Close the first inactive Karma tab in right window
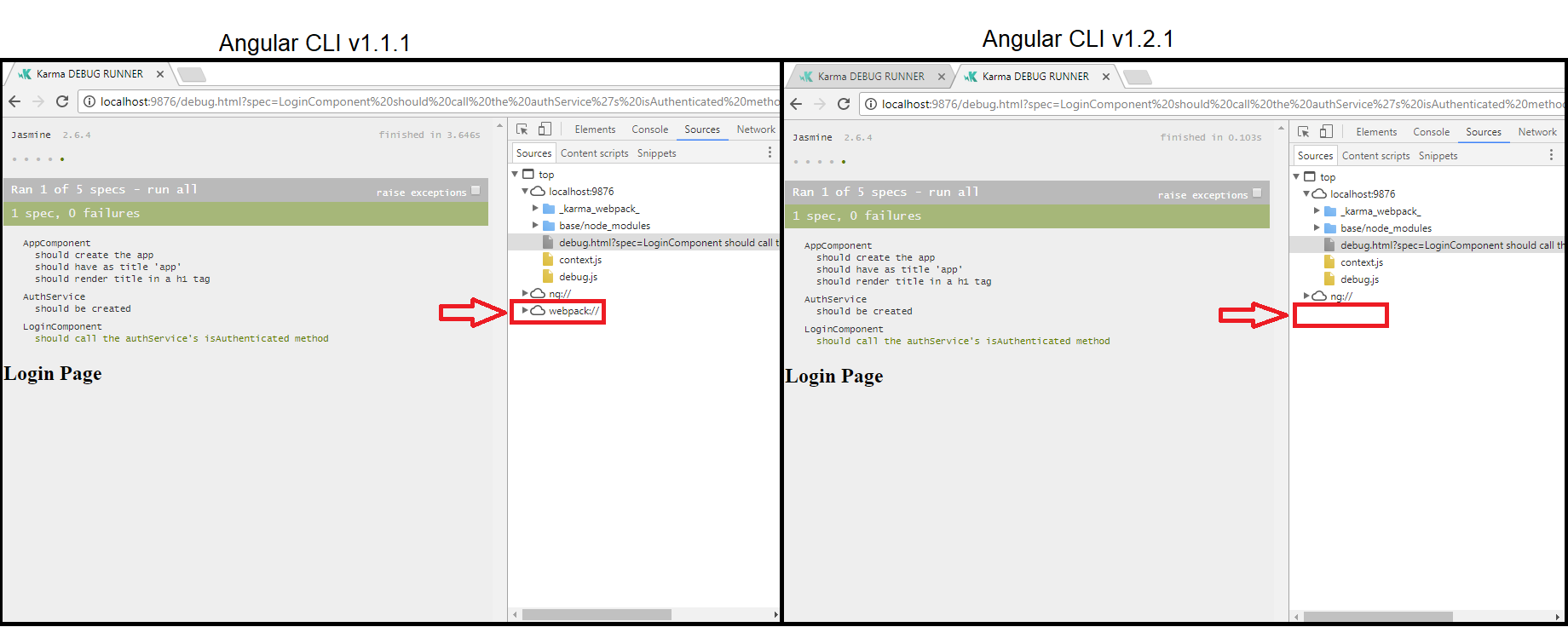 pos(941,77)
